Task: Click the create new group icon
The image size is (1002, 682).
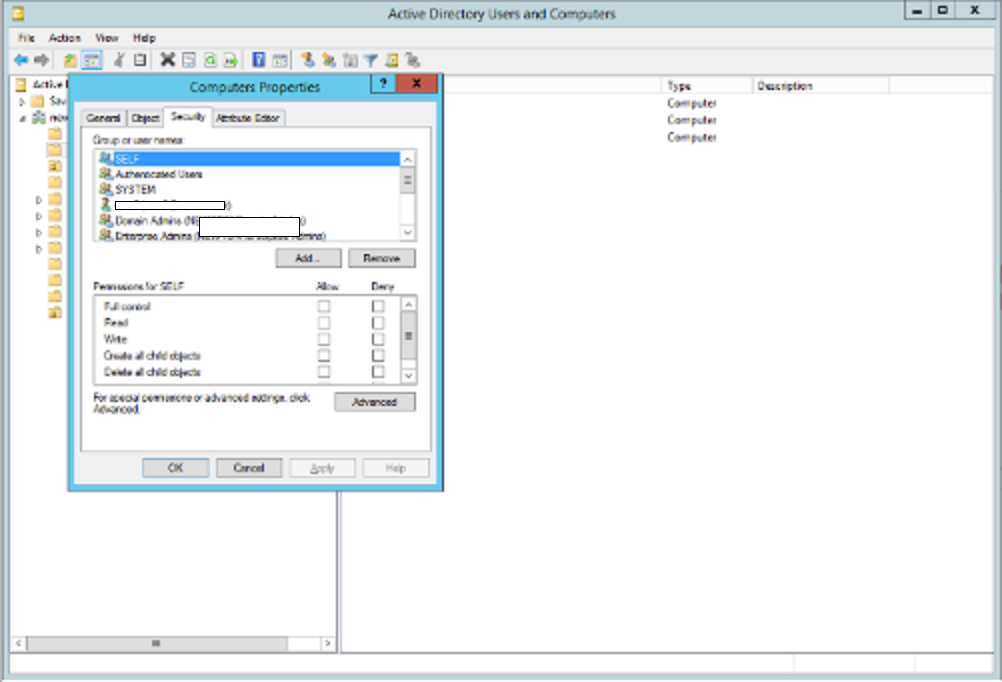Action: pyautogui.click(x=329, y=59)
